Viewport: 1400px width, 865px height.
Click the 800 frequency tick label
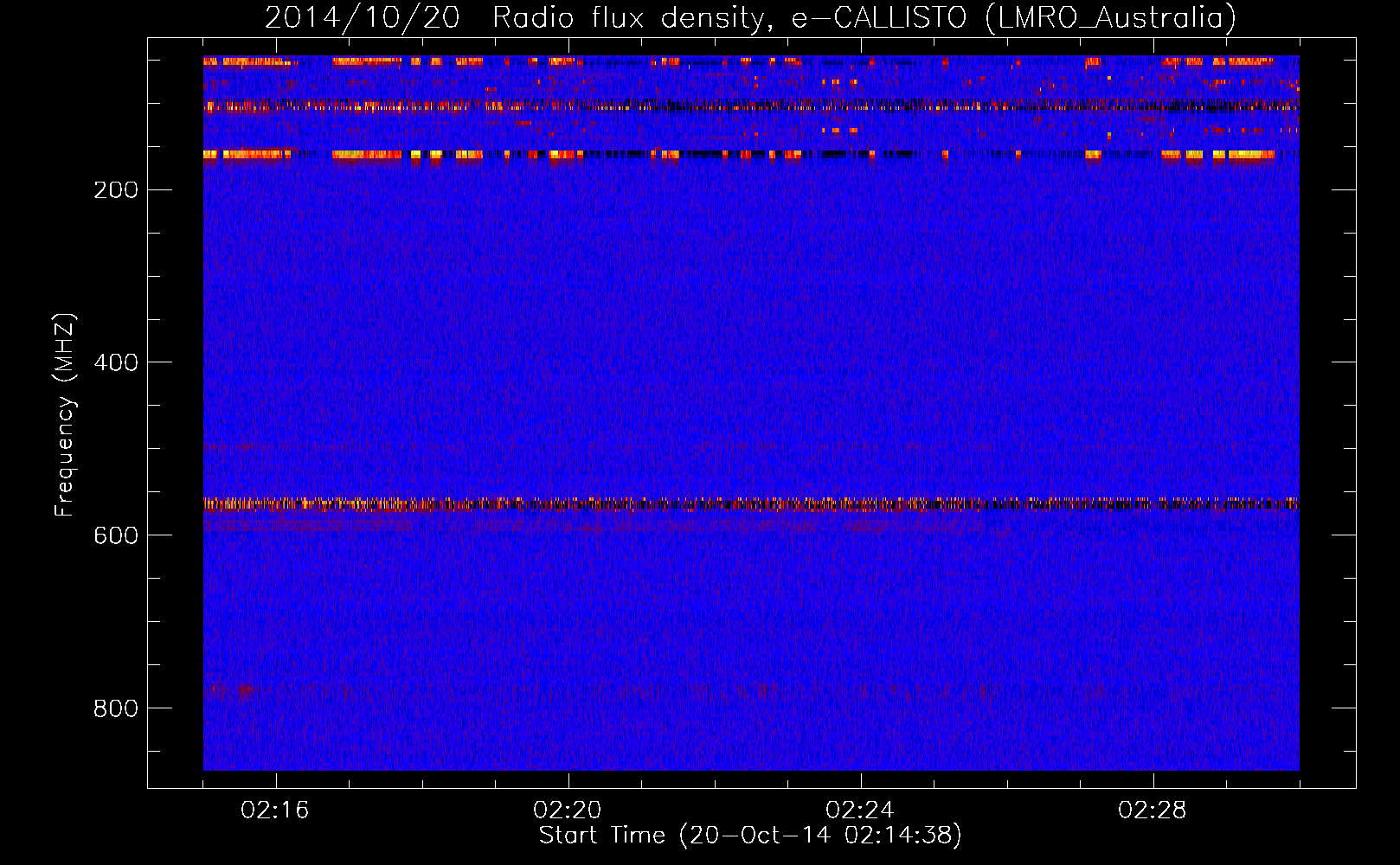pyautogui.click(x=116, y=708)
